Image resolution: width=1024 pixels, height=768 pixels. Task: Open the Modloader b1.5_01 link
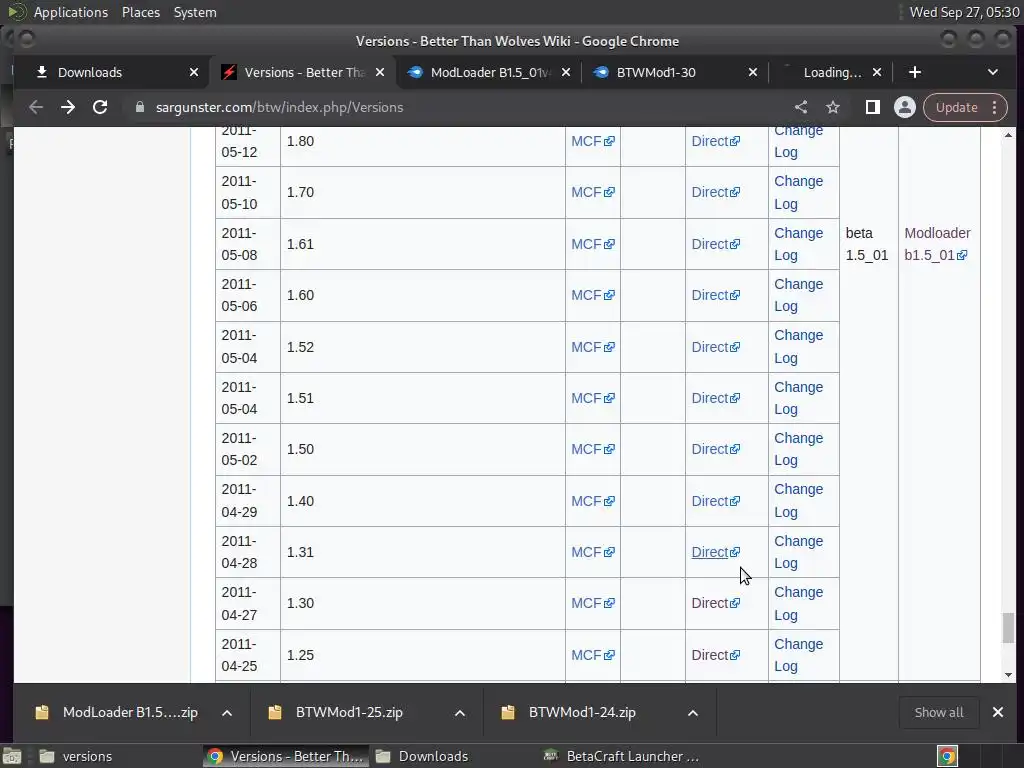tap(937, 244)
